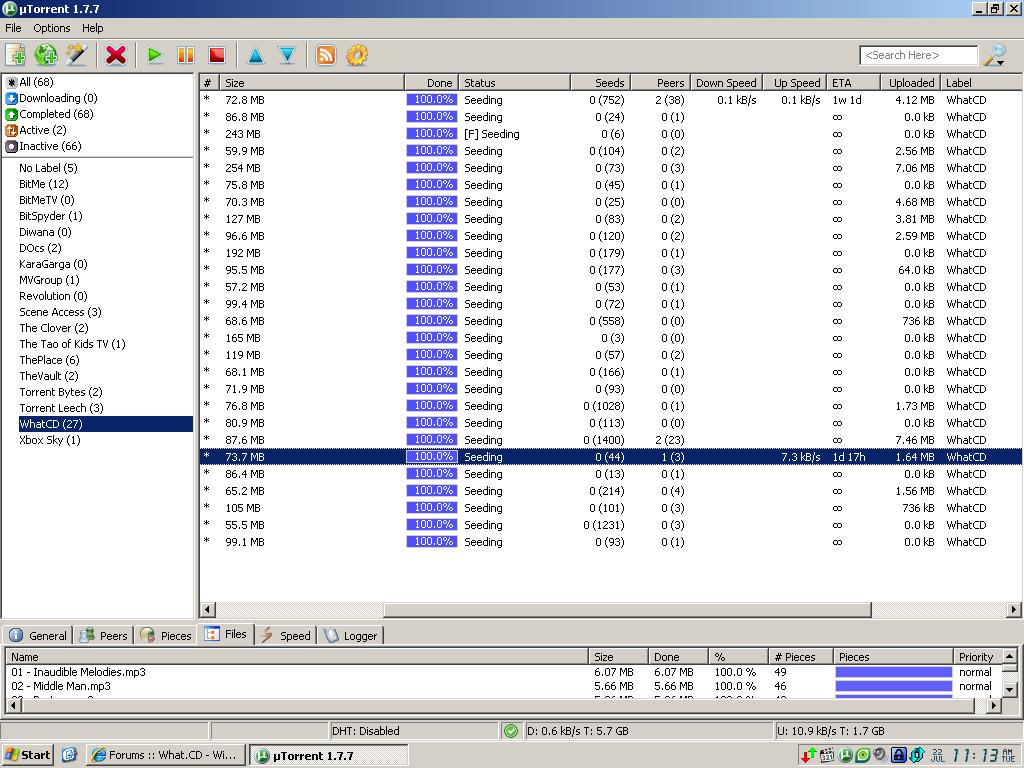Sort torrents by the ETA column header
Screen dimensions: 1024x768
(854, 83)
